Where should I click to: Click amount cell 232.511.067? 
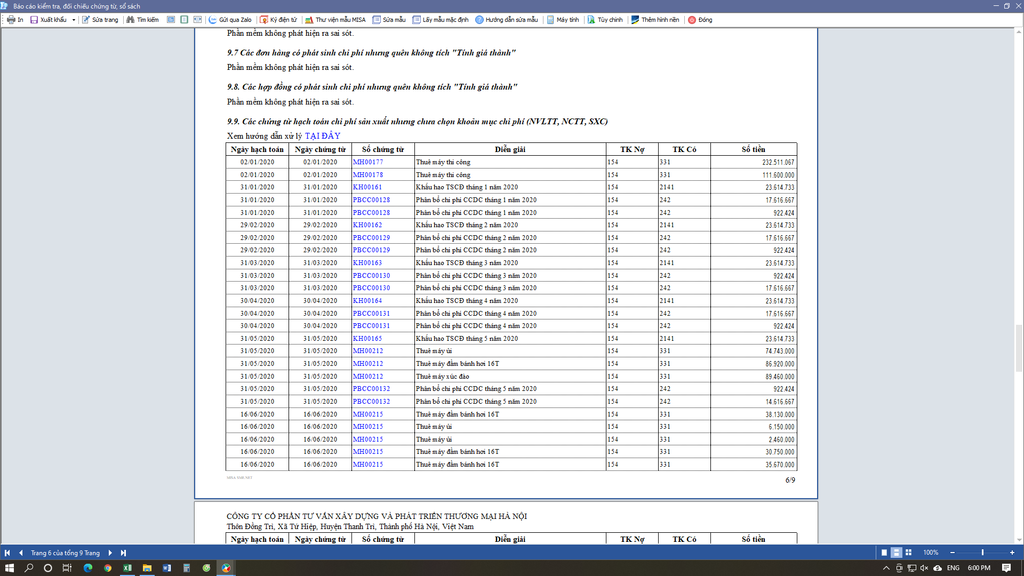coord(753,162)
